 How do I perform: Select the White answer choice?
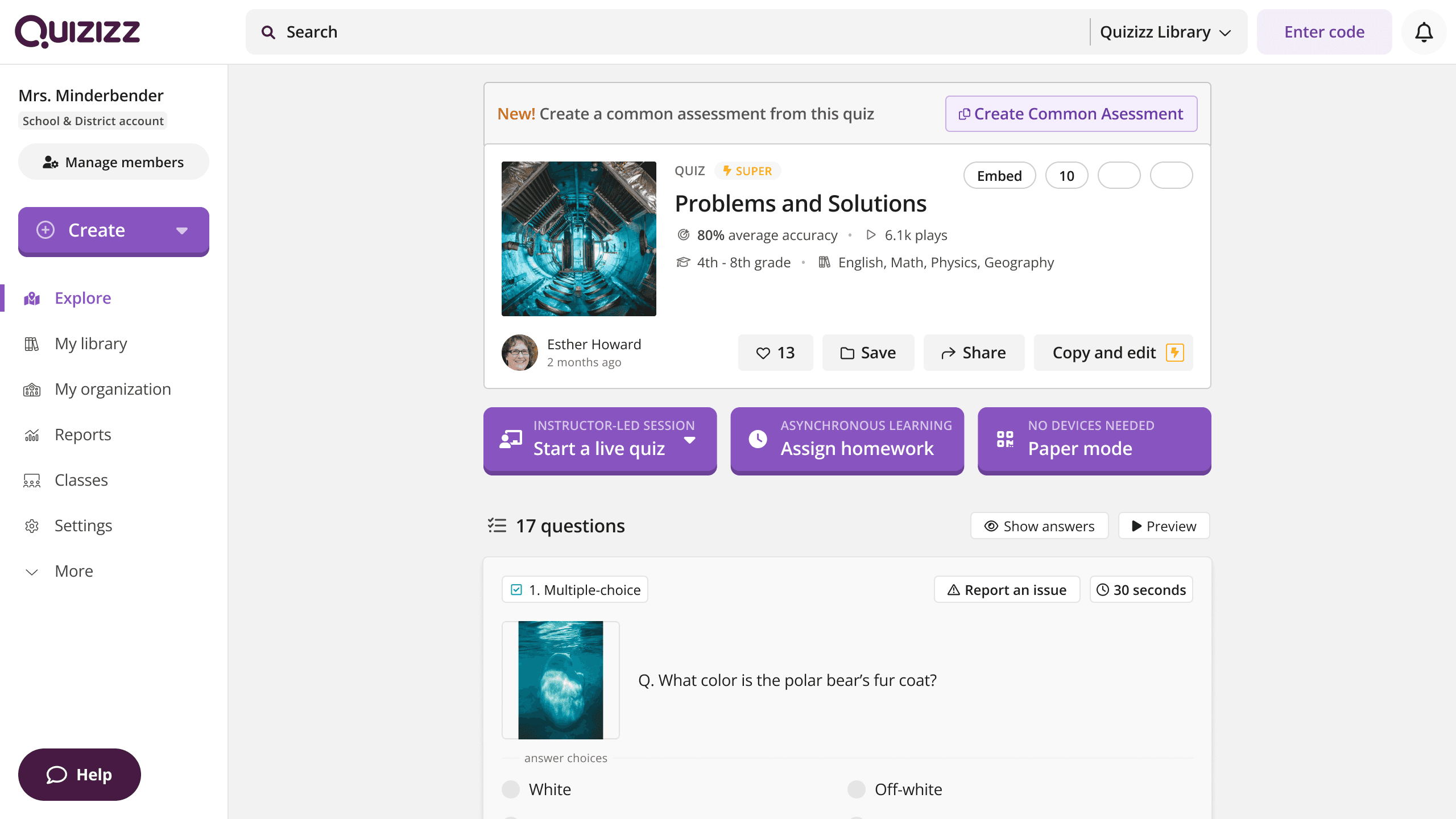click(x=511, y=789)
